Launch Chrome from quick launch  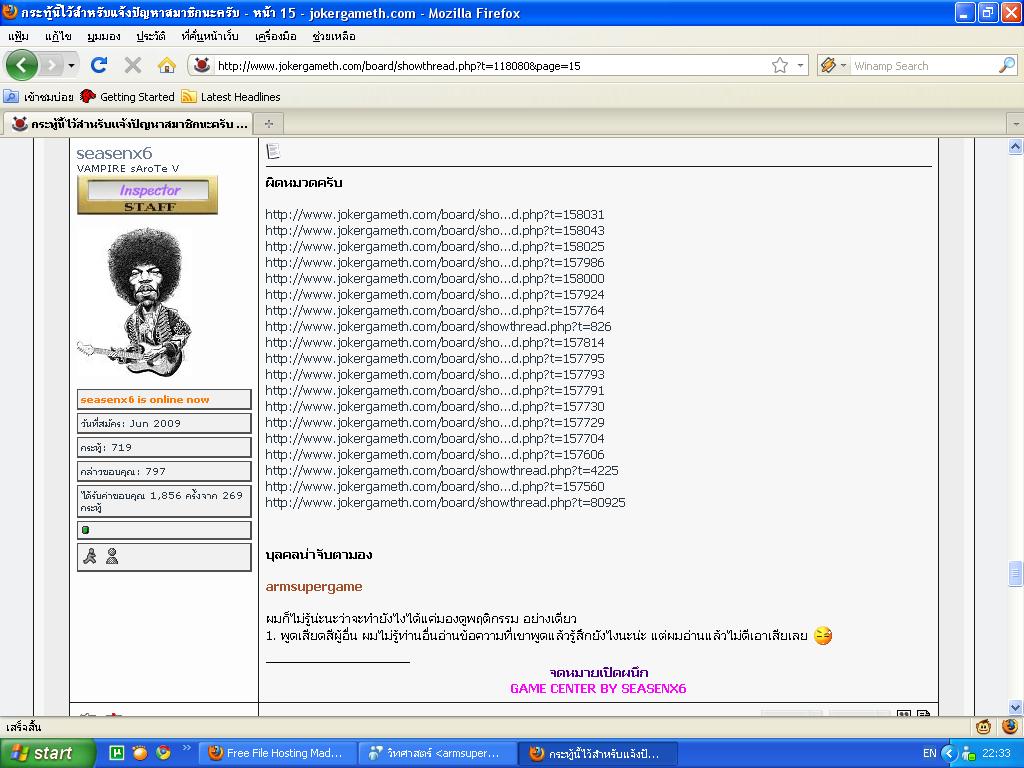163,753
